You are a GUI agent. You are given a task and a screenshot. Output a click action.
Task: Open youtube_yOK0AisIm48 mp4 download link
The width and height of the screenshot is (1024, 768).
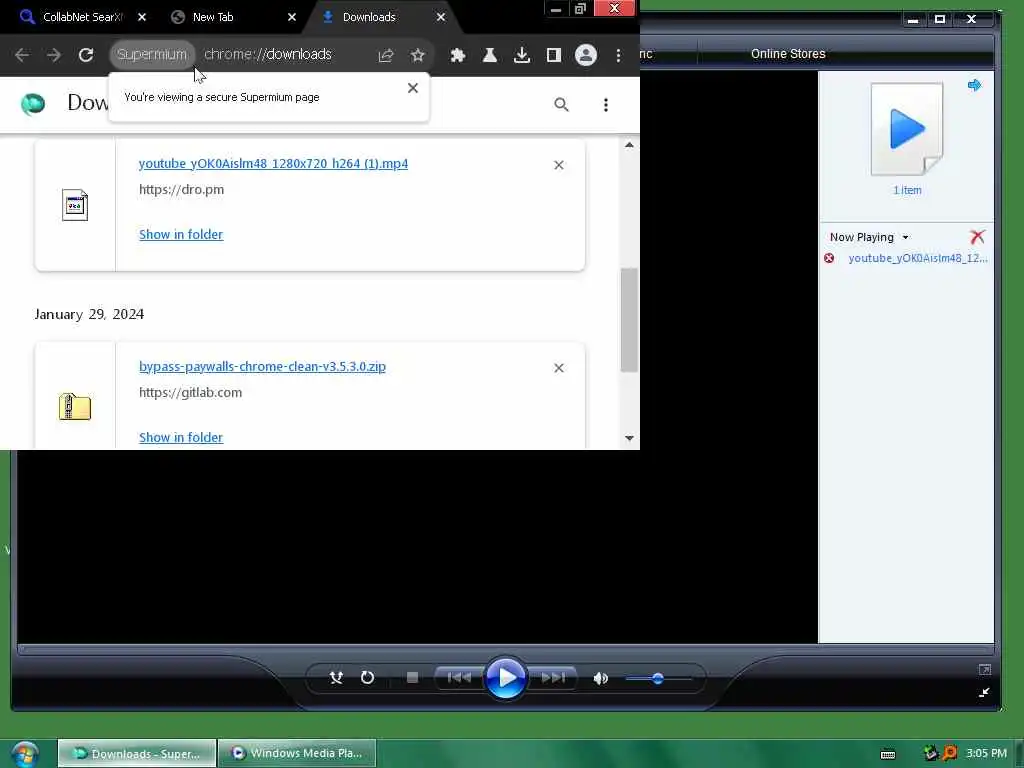tap(273, 164)
